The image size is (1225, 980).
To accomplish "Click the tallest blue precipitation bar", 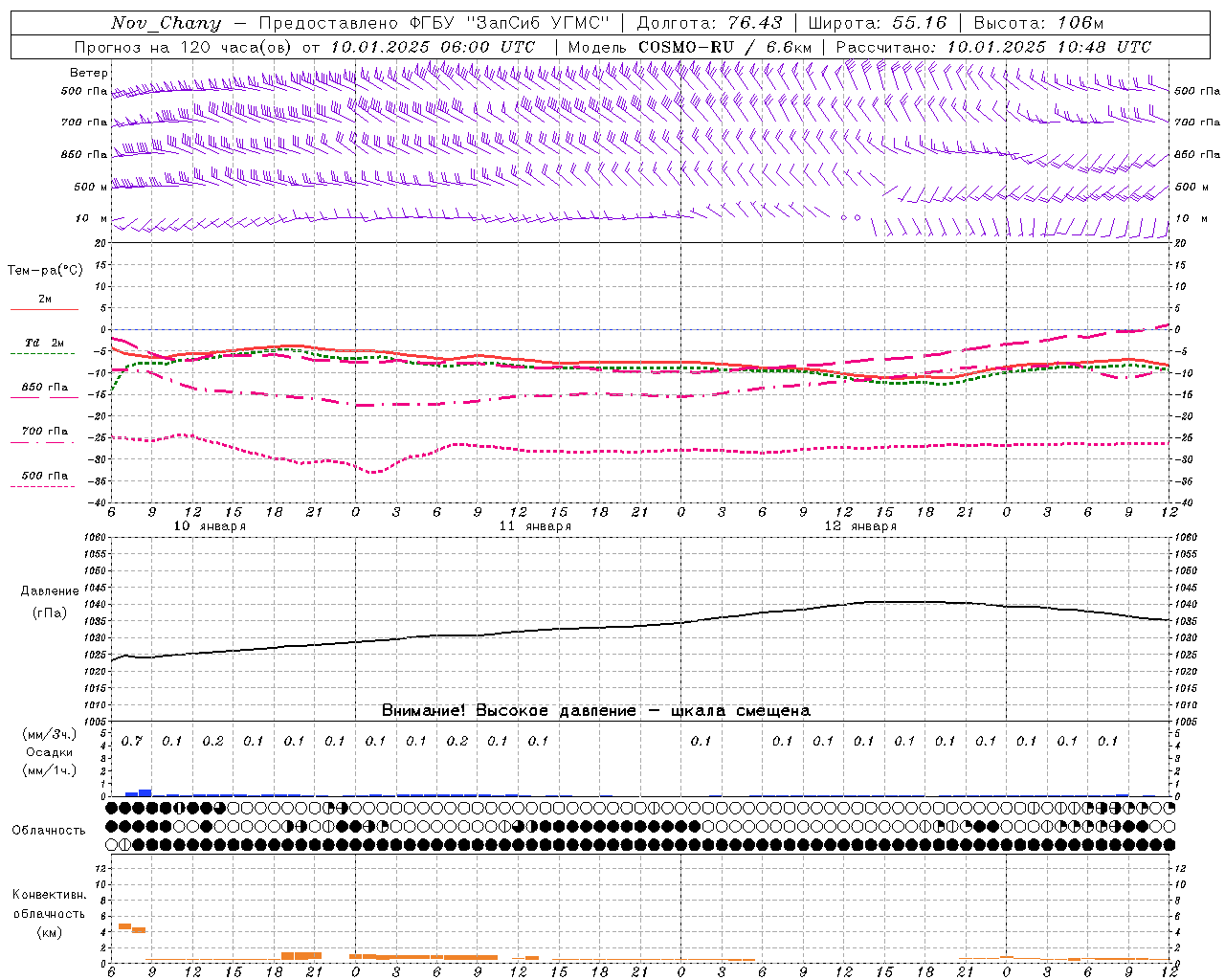I will (145, 792).
